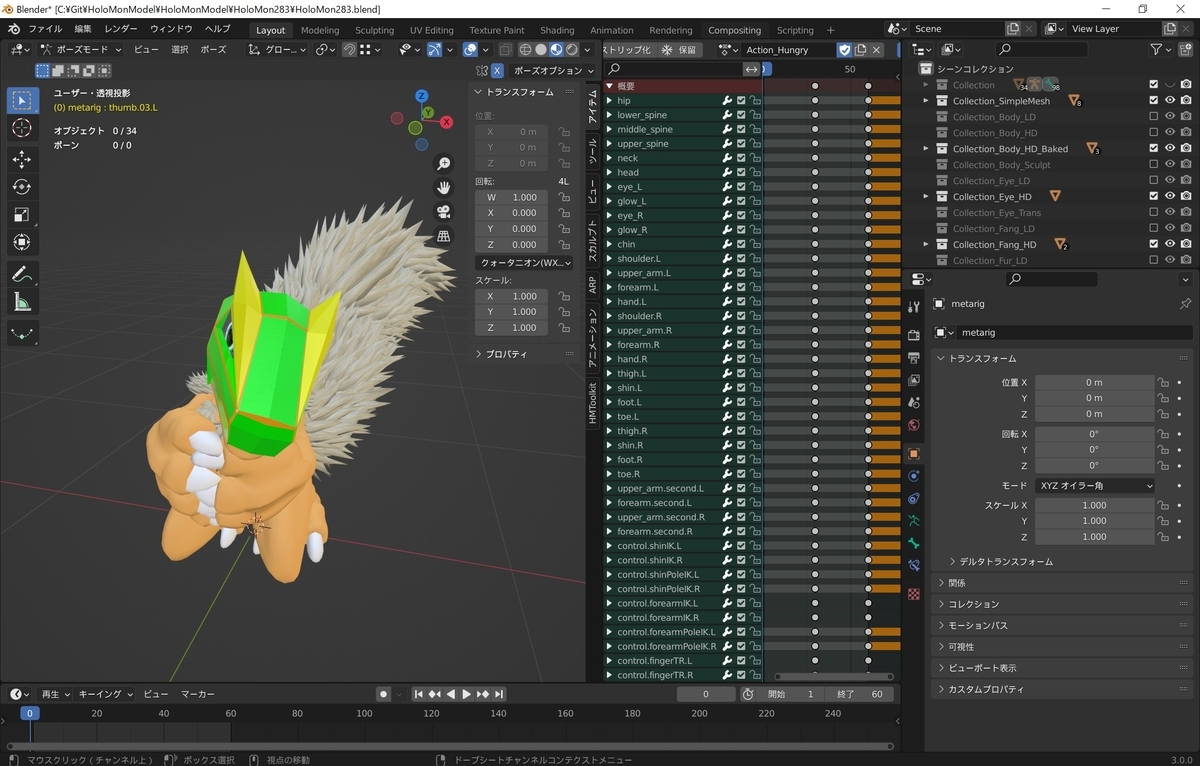
Task: Expand Collection_SimpleMesh in the outliner
Action: [926, 101]
